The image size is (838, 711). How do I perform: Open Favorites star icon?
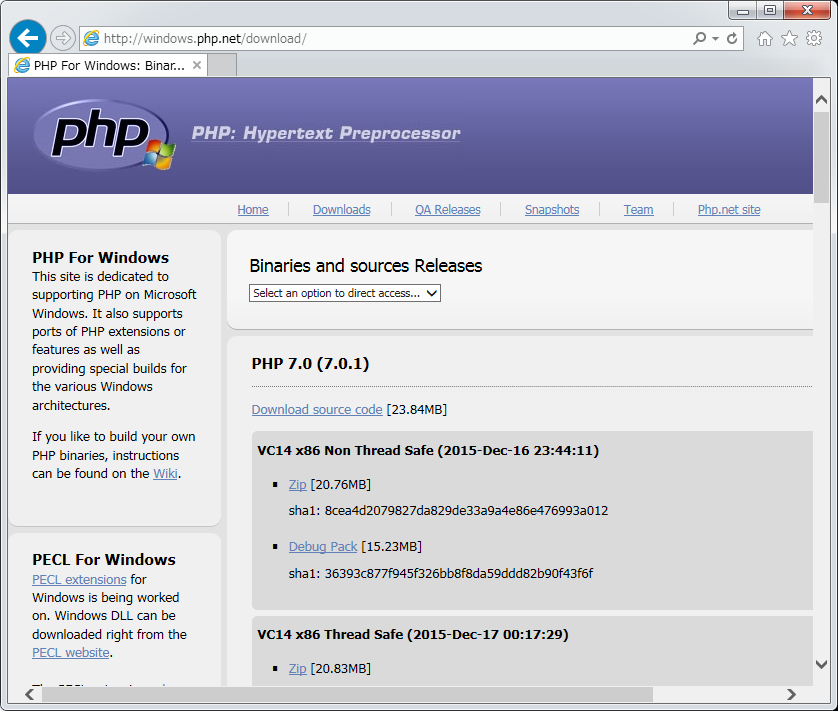coord(789,39)
